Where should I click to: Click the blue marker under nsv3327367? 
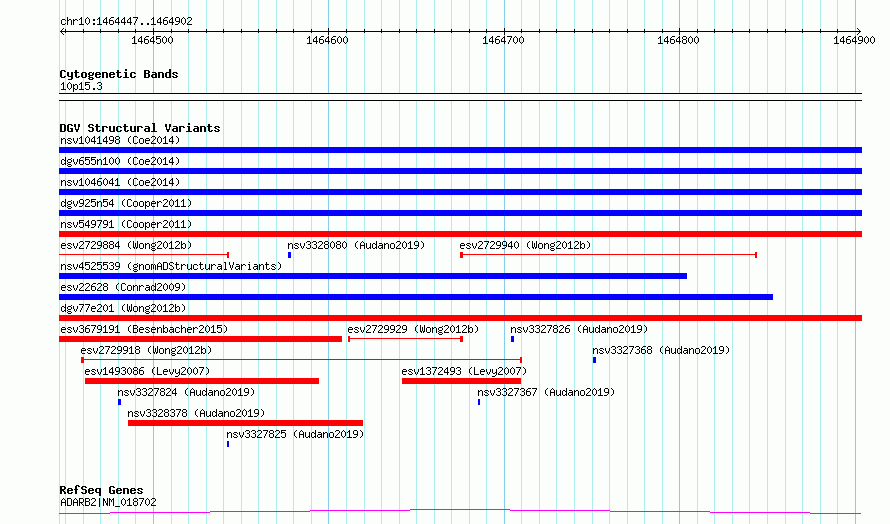pos(479,402)
